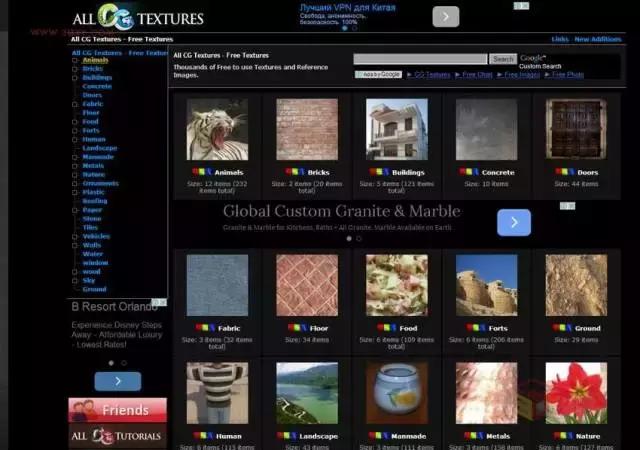
Task: Open the All CG Tutorials banner
Action: (117, 436)
